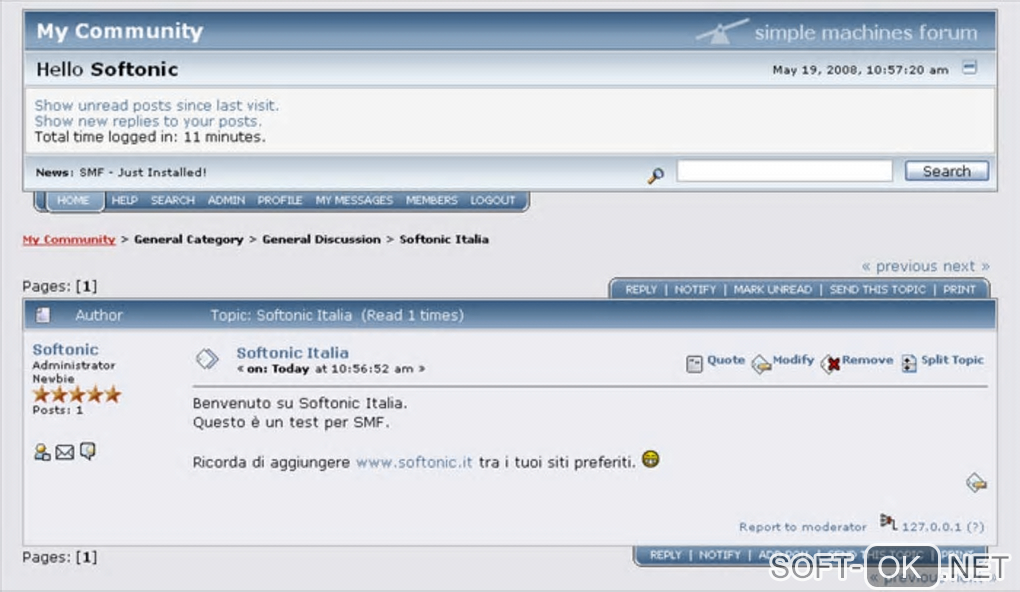Click the Quote text link
This screenshot has height=592, width=1020.
tap(726, 360)
